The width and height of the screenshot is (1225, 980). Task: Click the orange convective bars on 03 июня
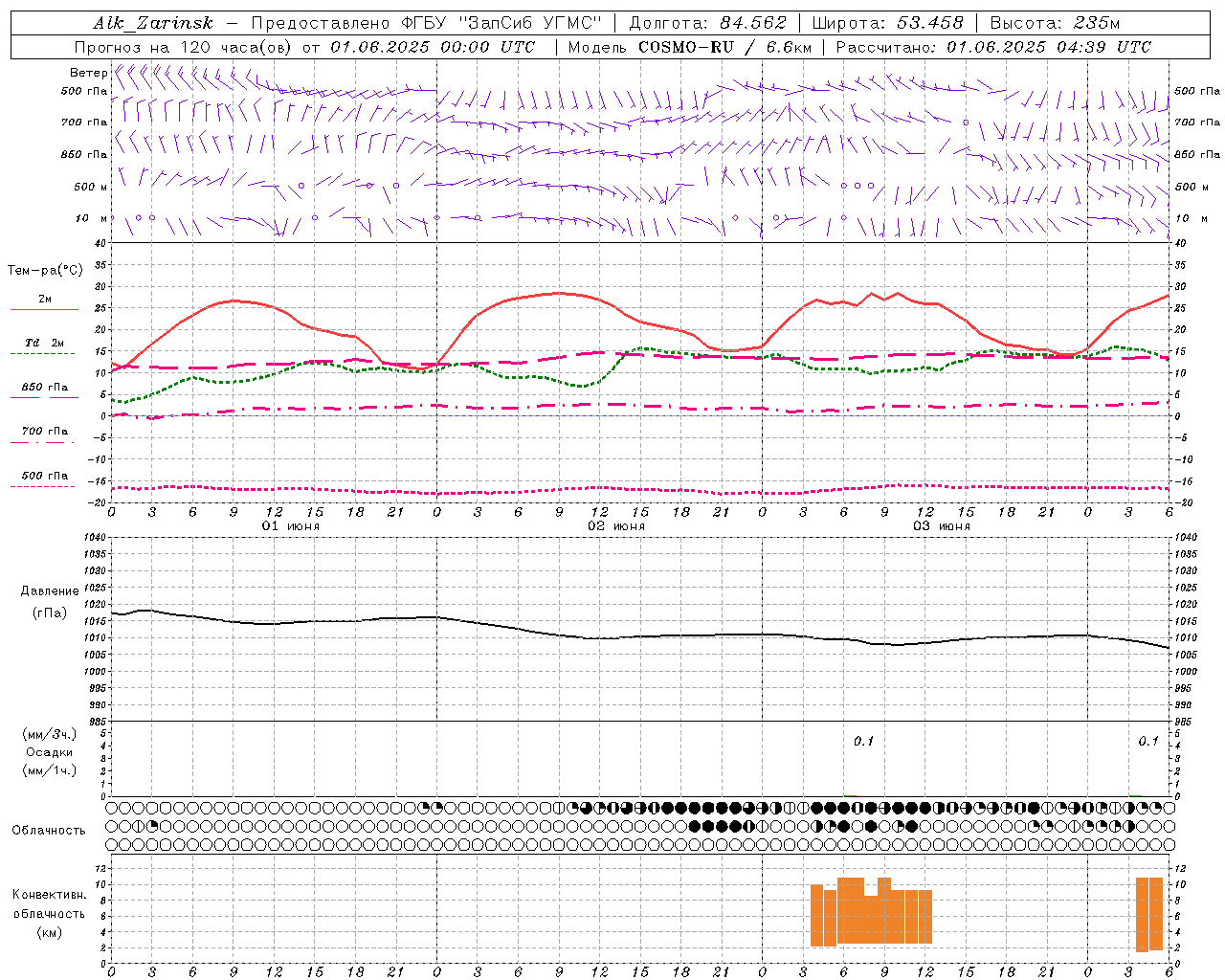(871, 911)
